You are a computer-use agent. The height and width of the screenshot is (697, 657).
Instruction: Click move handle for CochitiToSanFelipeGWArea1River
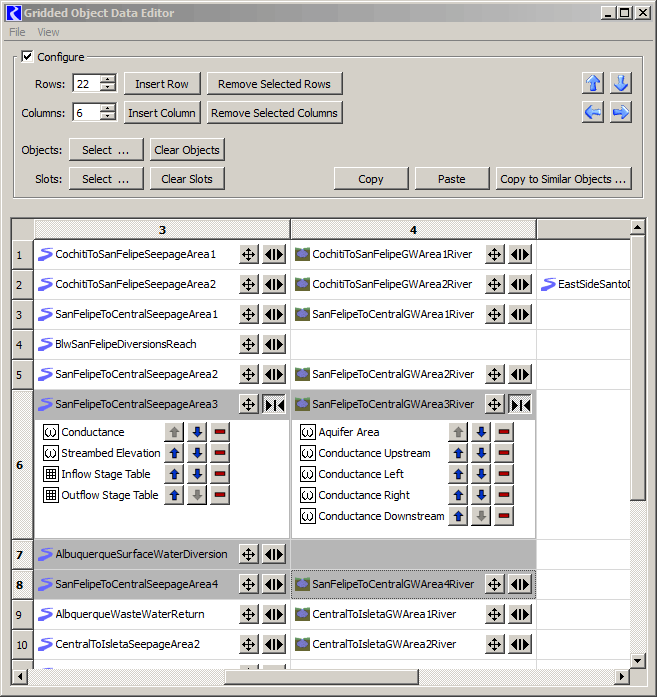point(494,255)
